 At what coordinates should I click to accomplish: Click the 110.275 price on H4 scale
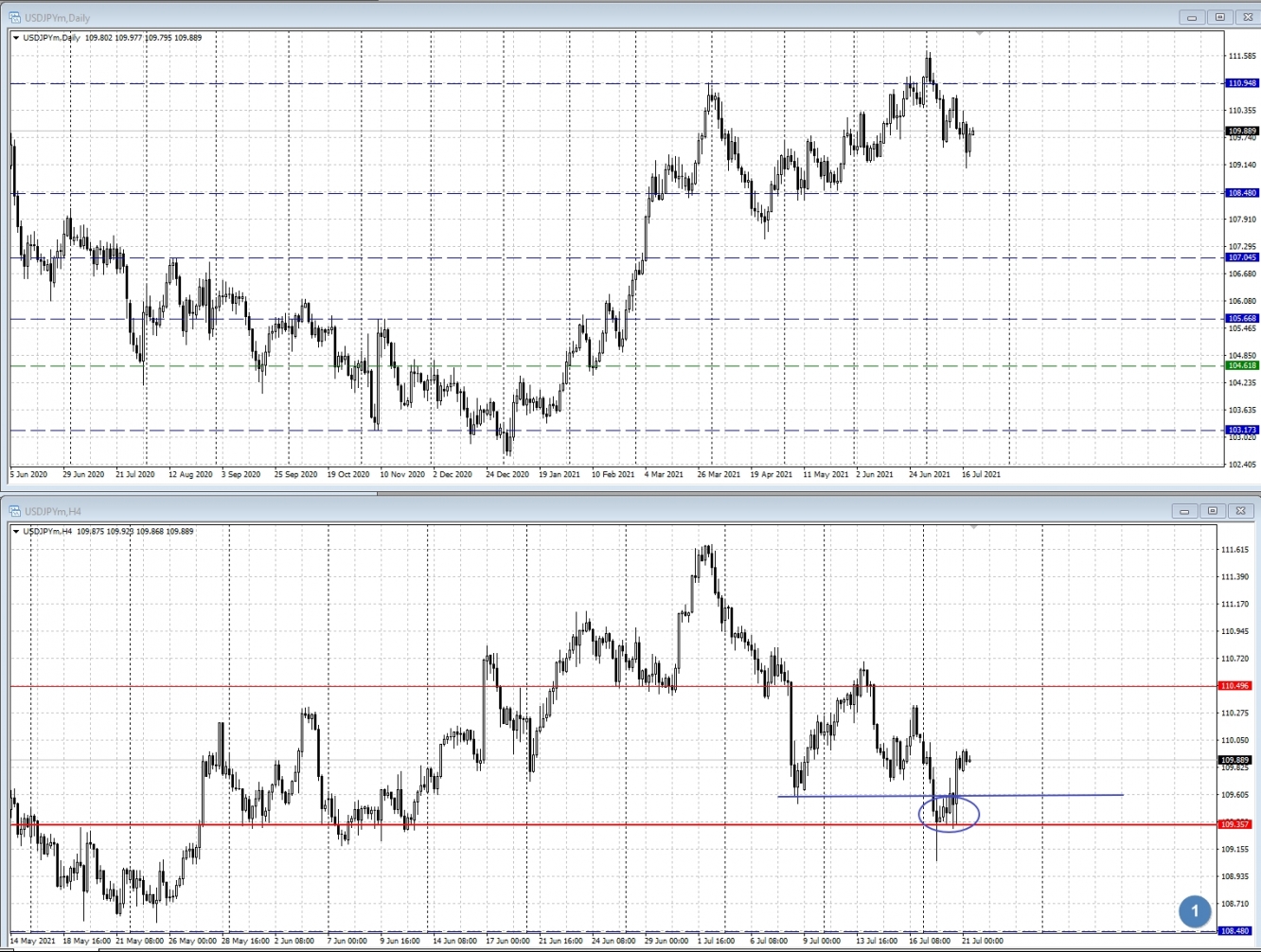tap(1235, 714)
